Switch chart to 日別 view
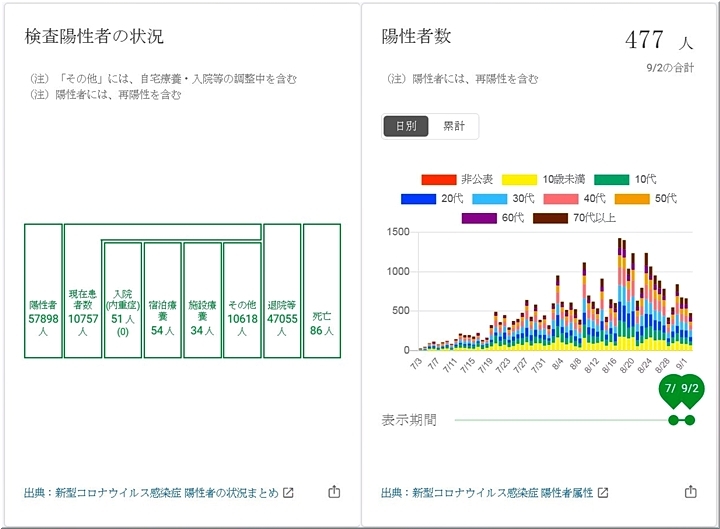Viewport: 720px width, 529px height. [x=406, y=126]
